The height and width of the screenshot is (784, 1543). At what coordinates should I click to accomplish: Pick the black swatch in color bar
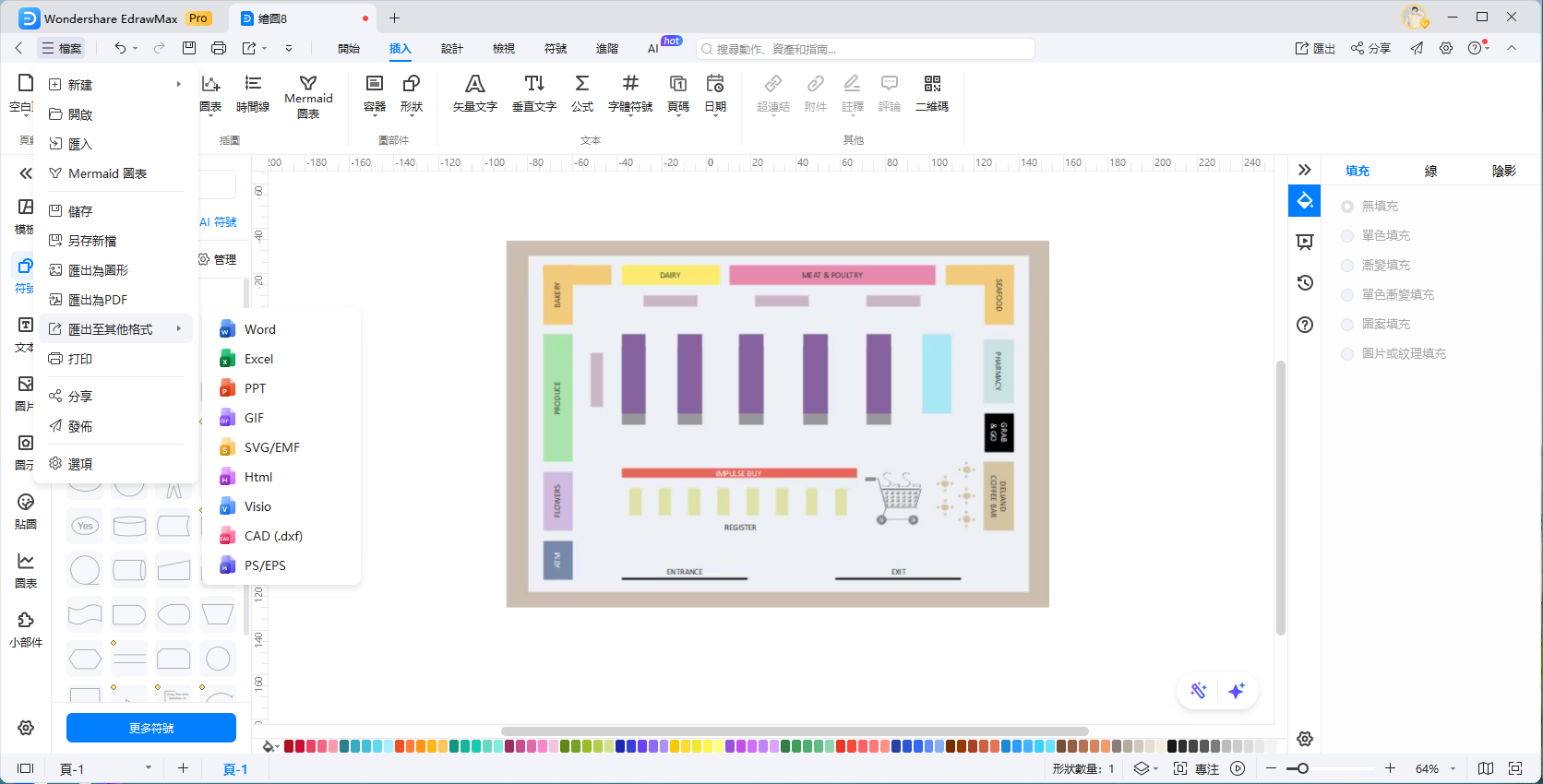[1172, 746]
